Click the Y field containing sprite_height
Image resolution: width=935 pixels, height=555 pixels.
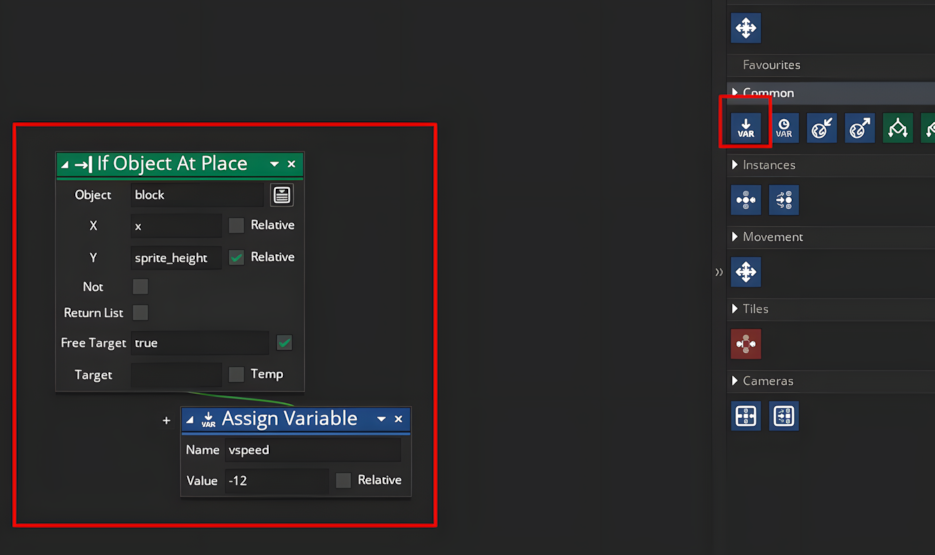click(177, 258)
